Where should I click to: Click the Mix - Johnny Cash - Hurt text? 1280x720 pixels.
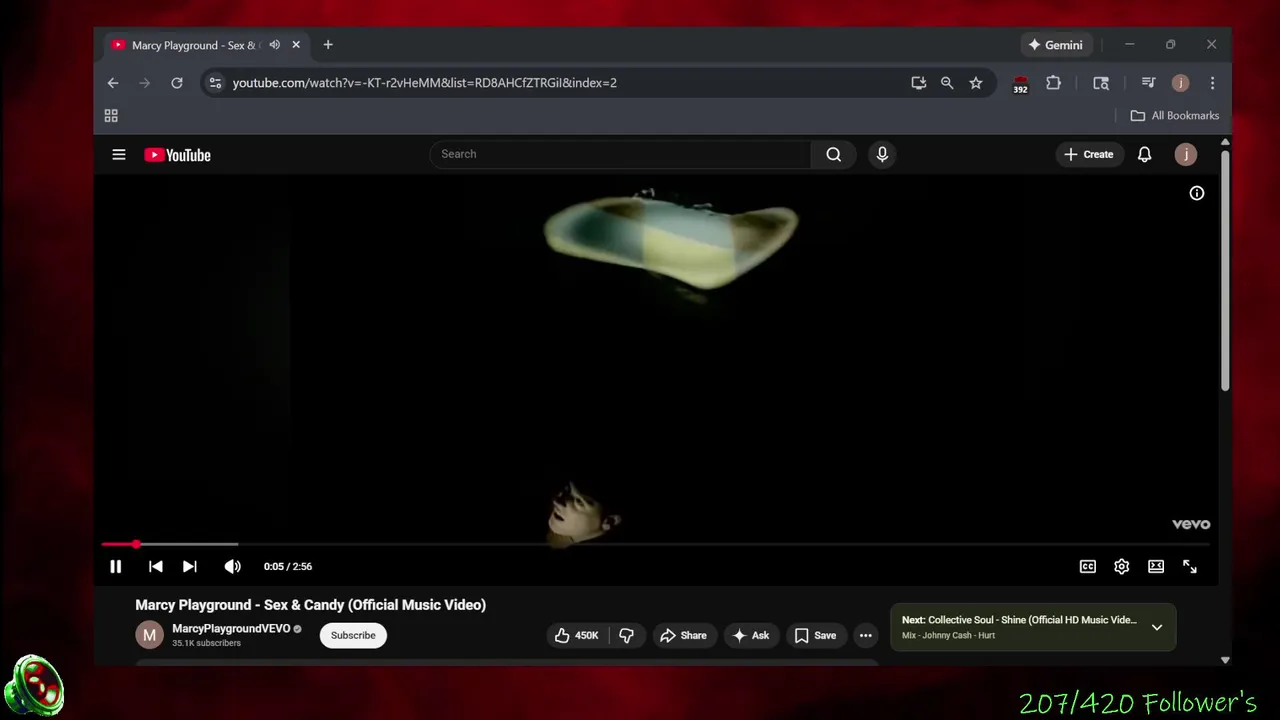click(948, 635)
